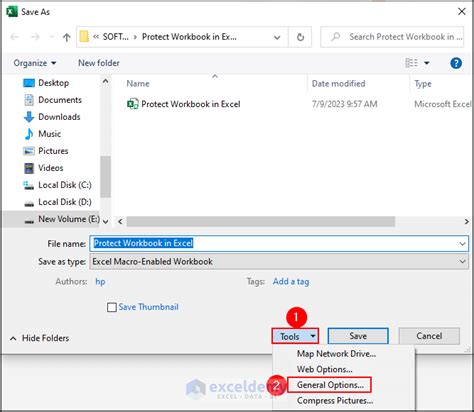Image resolution: width=474 pixels, height=412 pixels.
Task: Click the date 7/9/2023 9:57 AM
Action: (x=344, y=104)
